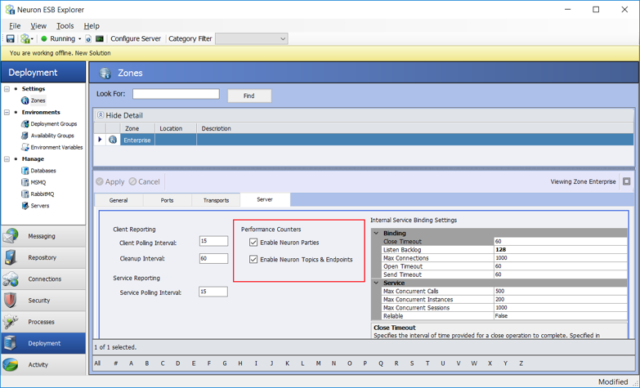The image size is (640, 388).
Task: Click the Apply button
Action: [x=110, y=182]
